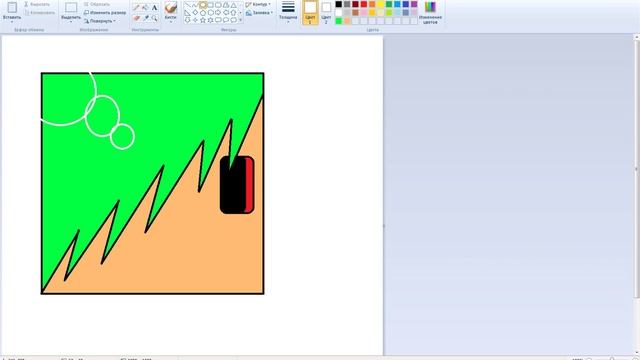Choose the Hexagon shape
The image size is (640, 360).
pyautogui.click(x=211, y=13)
